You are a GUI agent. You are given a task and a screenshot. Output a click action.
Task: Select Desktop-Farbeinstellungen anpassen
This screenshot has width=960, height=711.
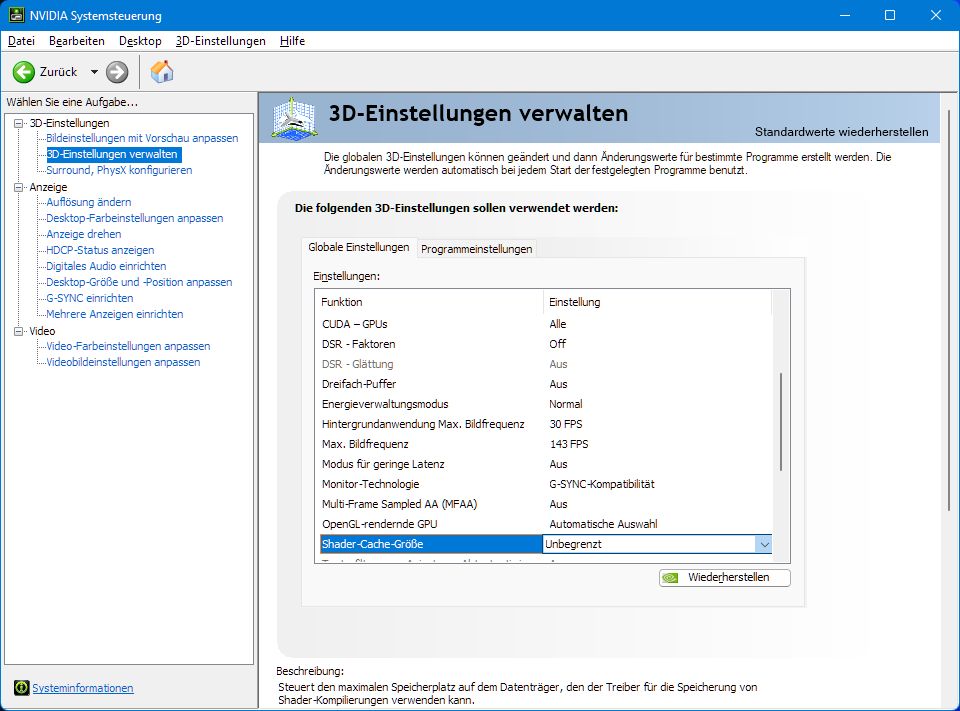(x=135, y=218)
